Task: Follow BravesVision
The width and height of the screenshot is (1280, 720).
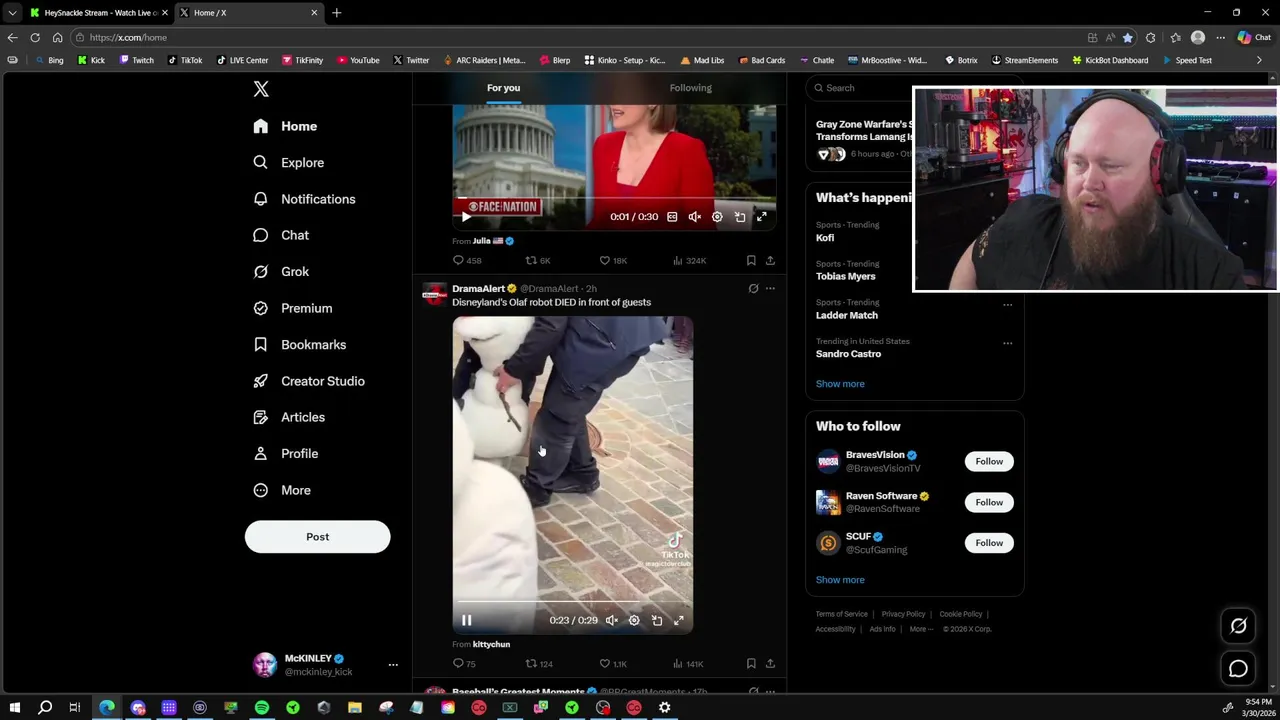Action: click(989, 461)
